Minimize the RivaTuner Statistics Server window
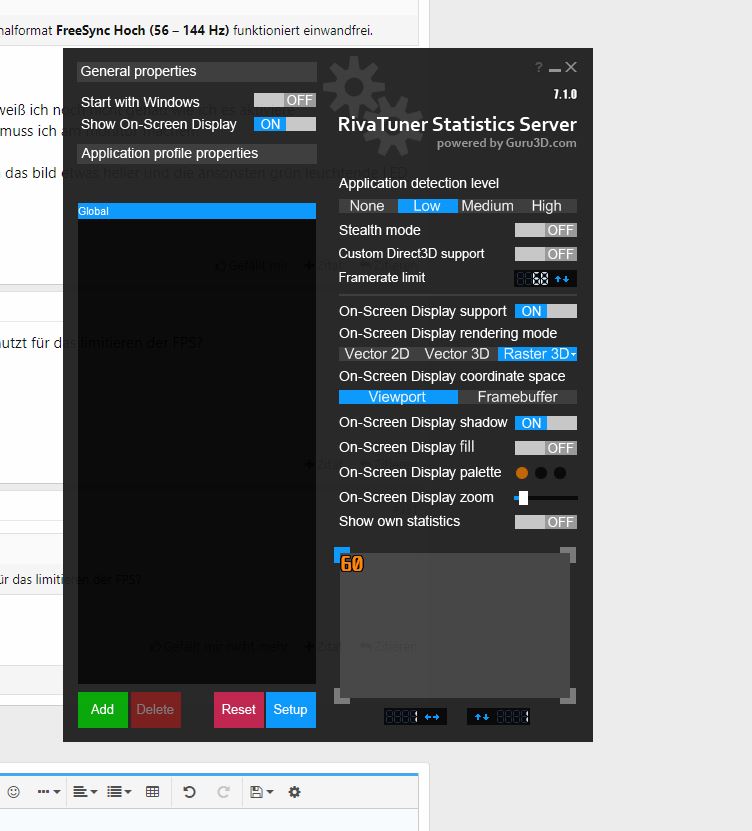The height and width of the screenshot is (831, 752). [555, 69]
